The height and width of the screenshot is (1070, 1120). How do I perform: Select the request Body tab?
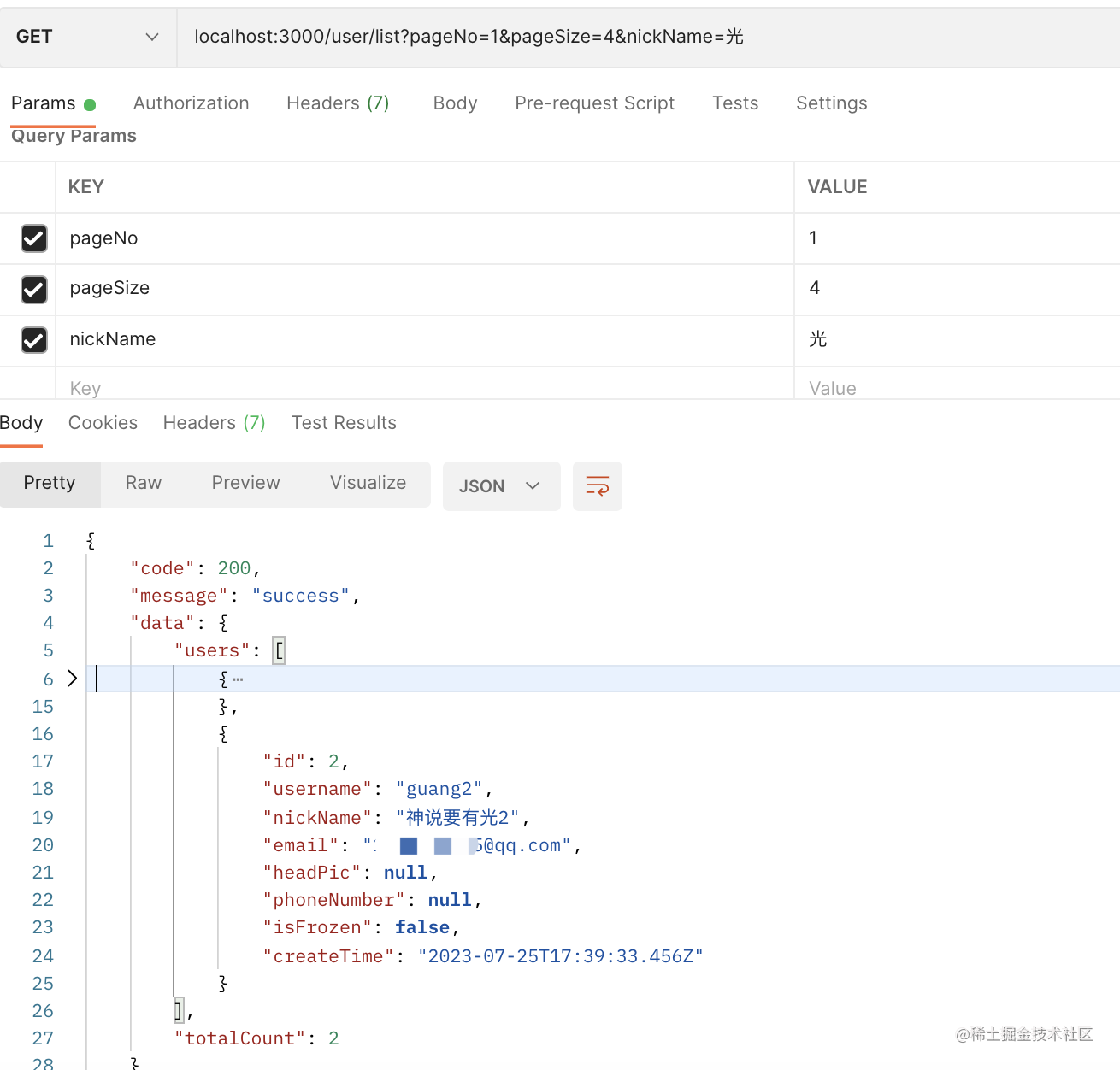coord(455,103)
